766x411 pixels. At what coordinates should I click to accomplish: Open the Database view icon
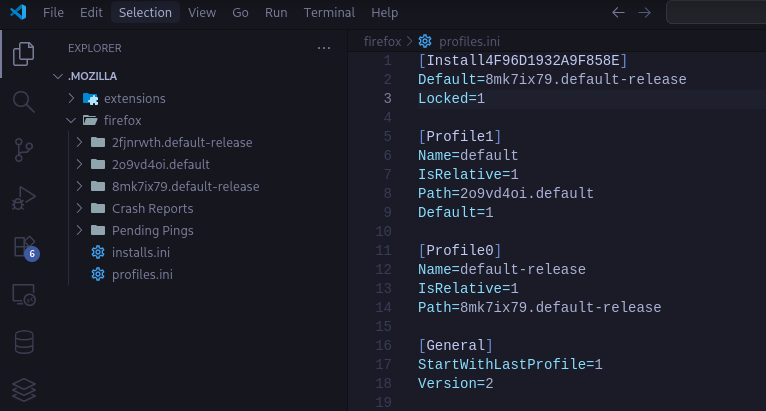23,342
